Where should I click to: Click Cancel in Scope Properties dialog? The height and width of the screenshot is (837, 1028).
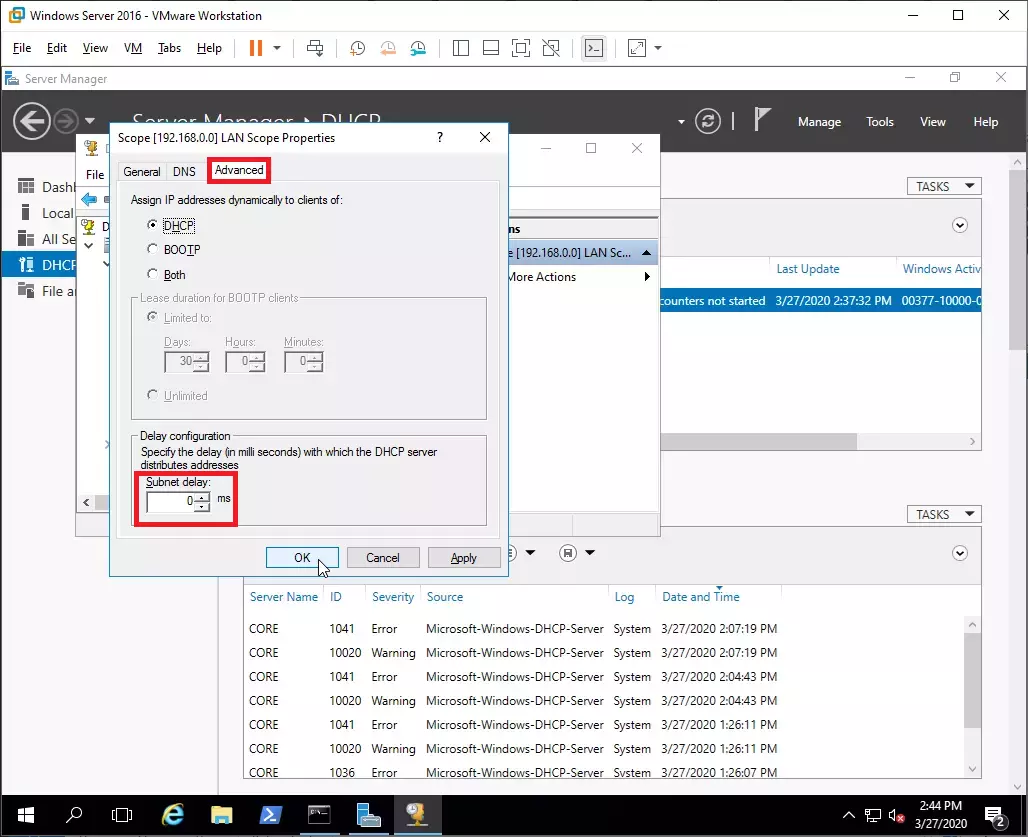(x=383, y=558)
